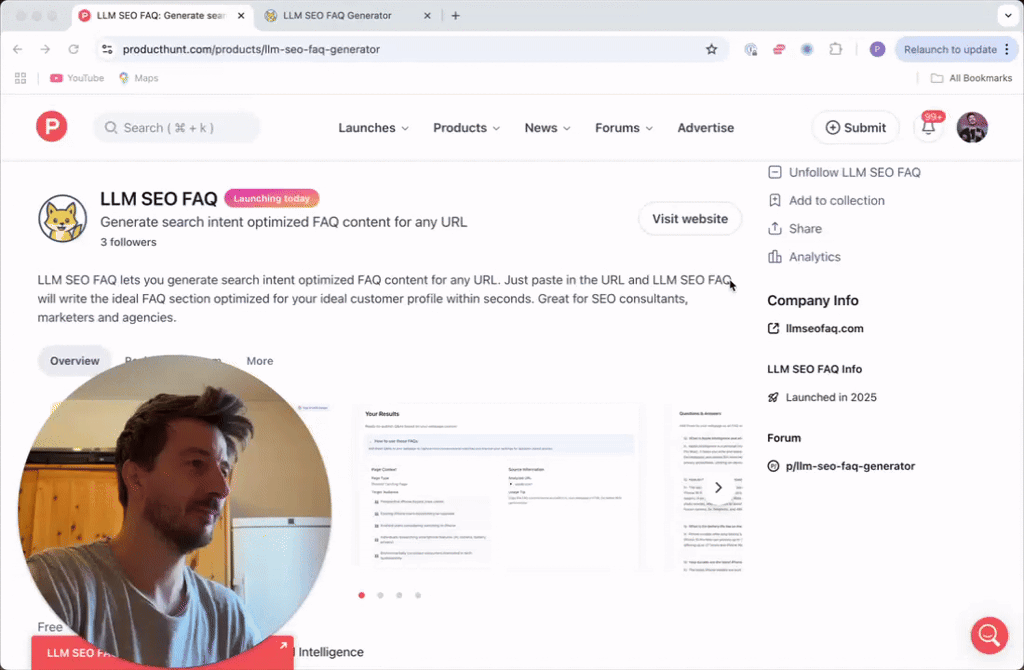Open the red LLM SEO FAQ banner arrow

[x=283, y=646]
